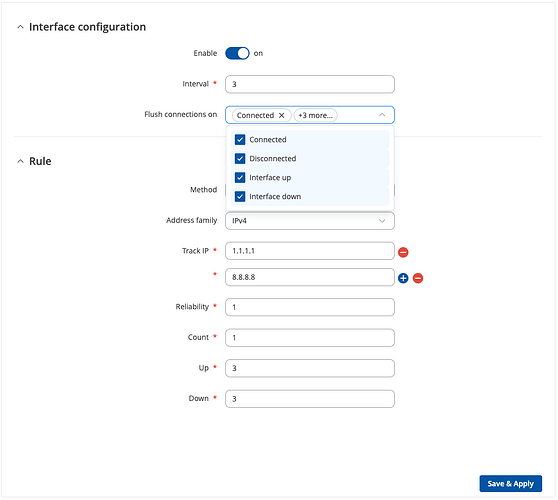This screenshot has height=500, width=558.
Task: Collapse the Rule section
Action: (x=20, y=161)
